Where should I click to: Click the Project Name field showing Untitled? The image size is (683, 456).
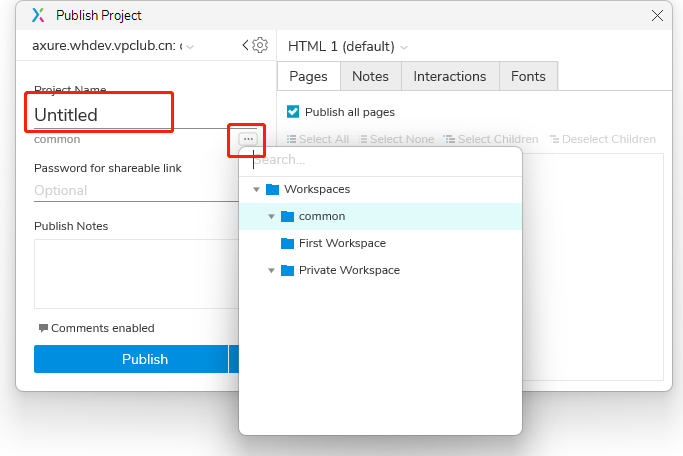[x=100, y=115]
